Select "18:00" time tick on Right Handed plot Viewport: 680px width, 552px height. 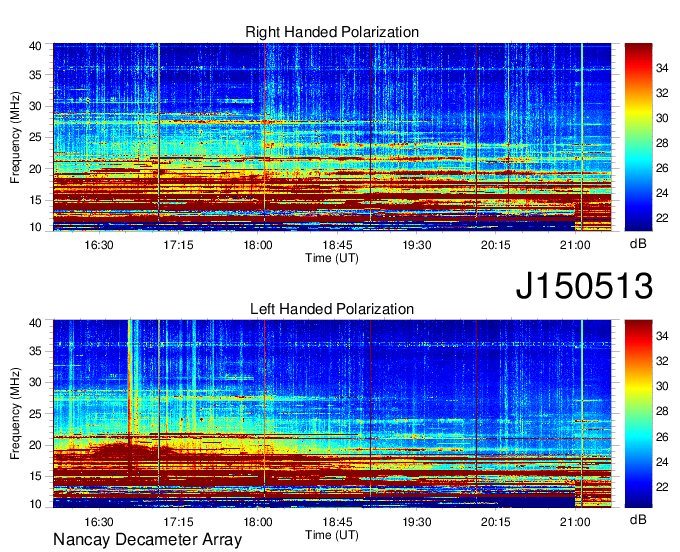click(258, 245)
